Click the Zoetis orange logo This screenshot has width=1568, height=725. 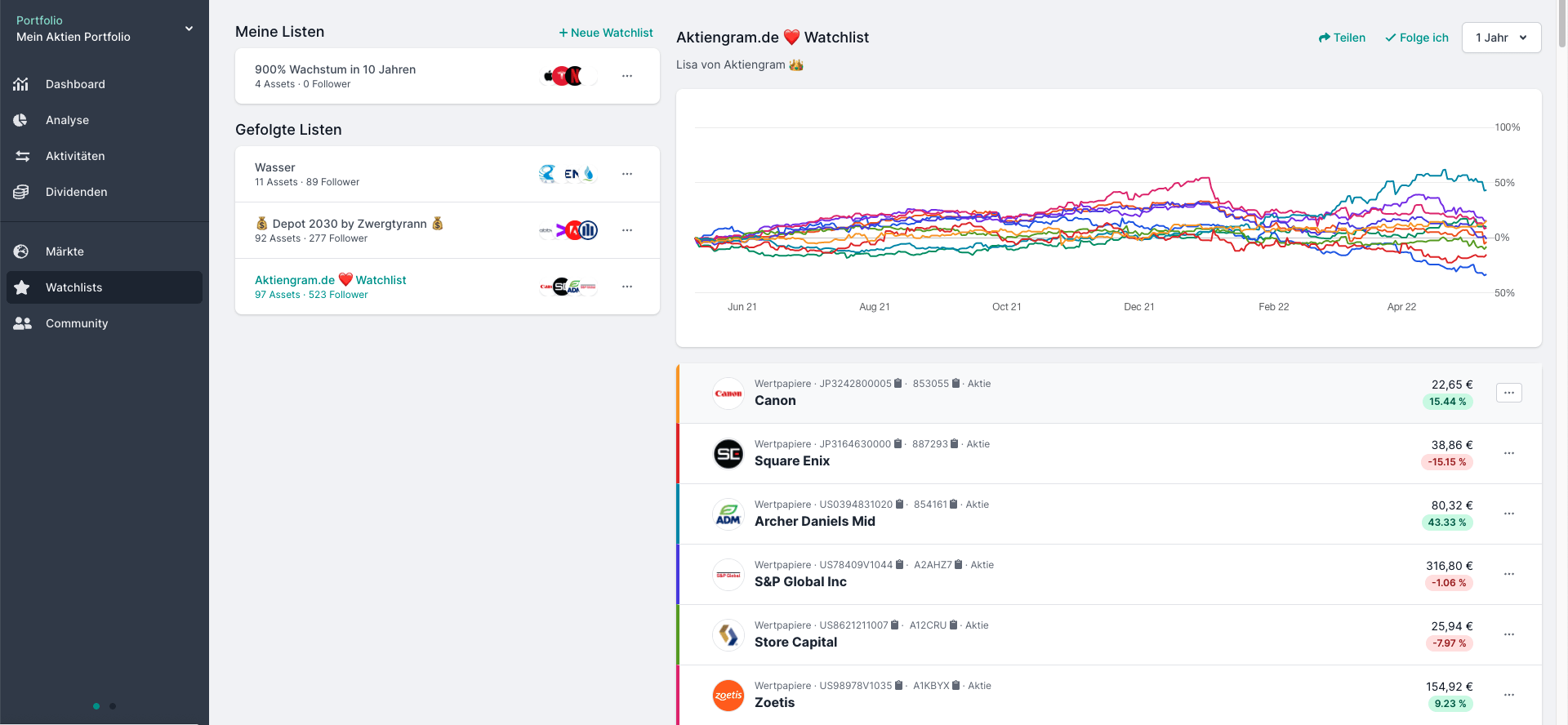tap(728, 696)
